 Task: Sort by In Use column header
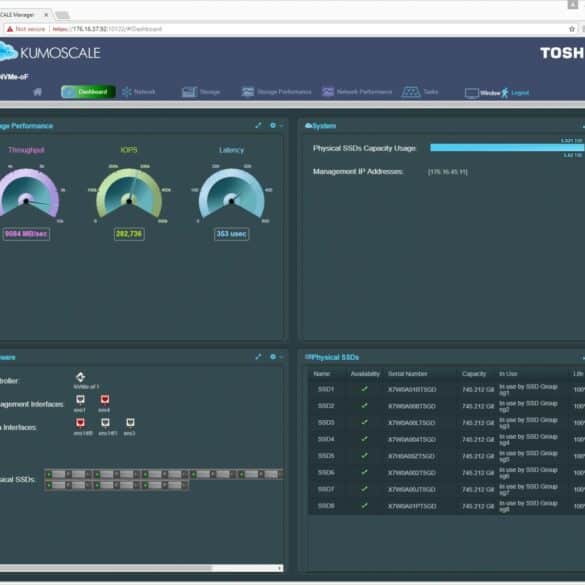508,373
